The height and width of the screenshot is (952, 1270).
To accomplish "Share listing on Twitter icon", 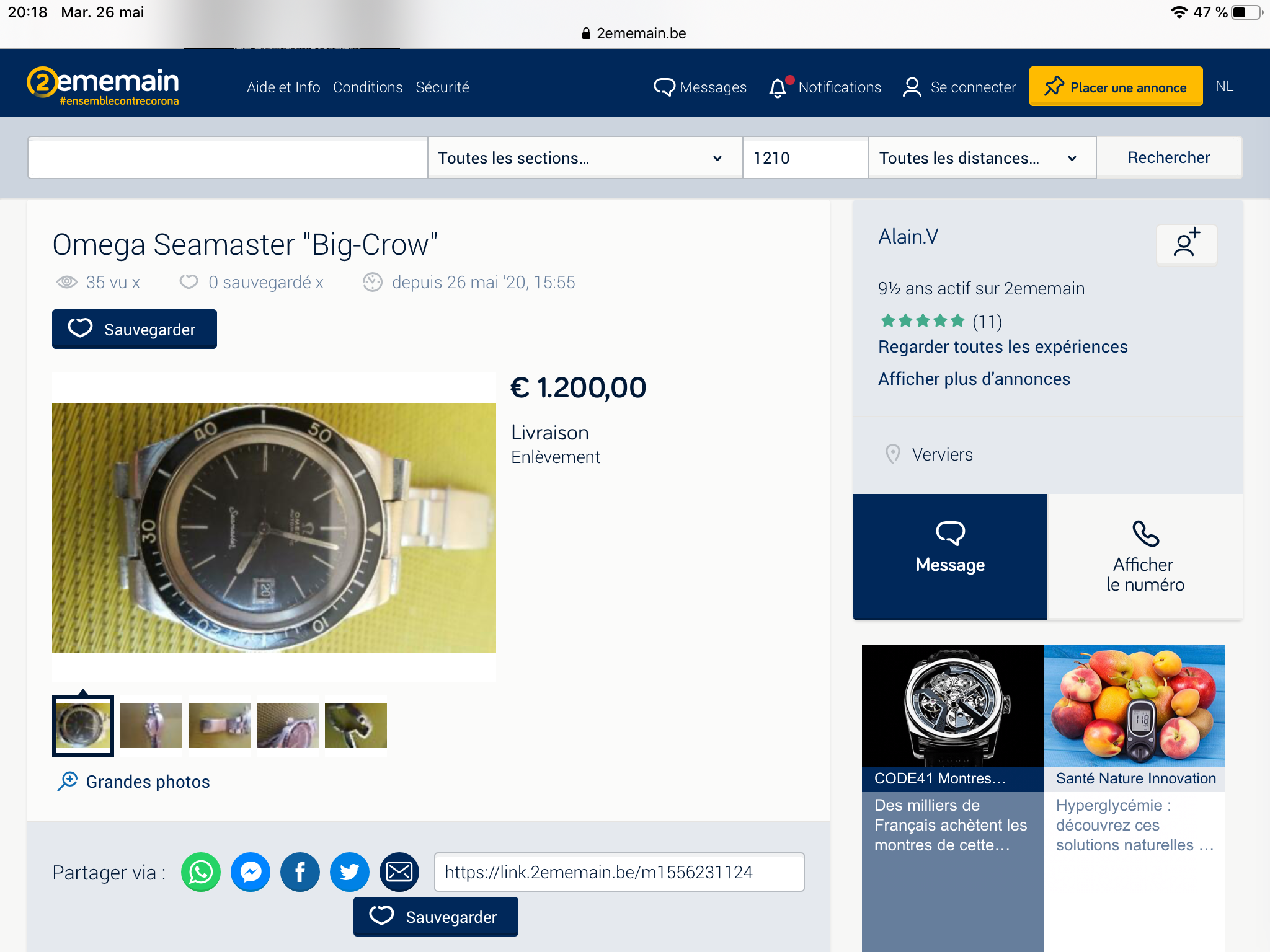I will click(x=349, y=872).
